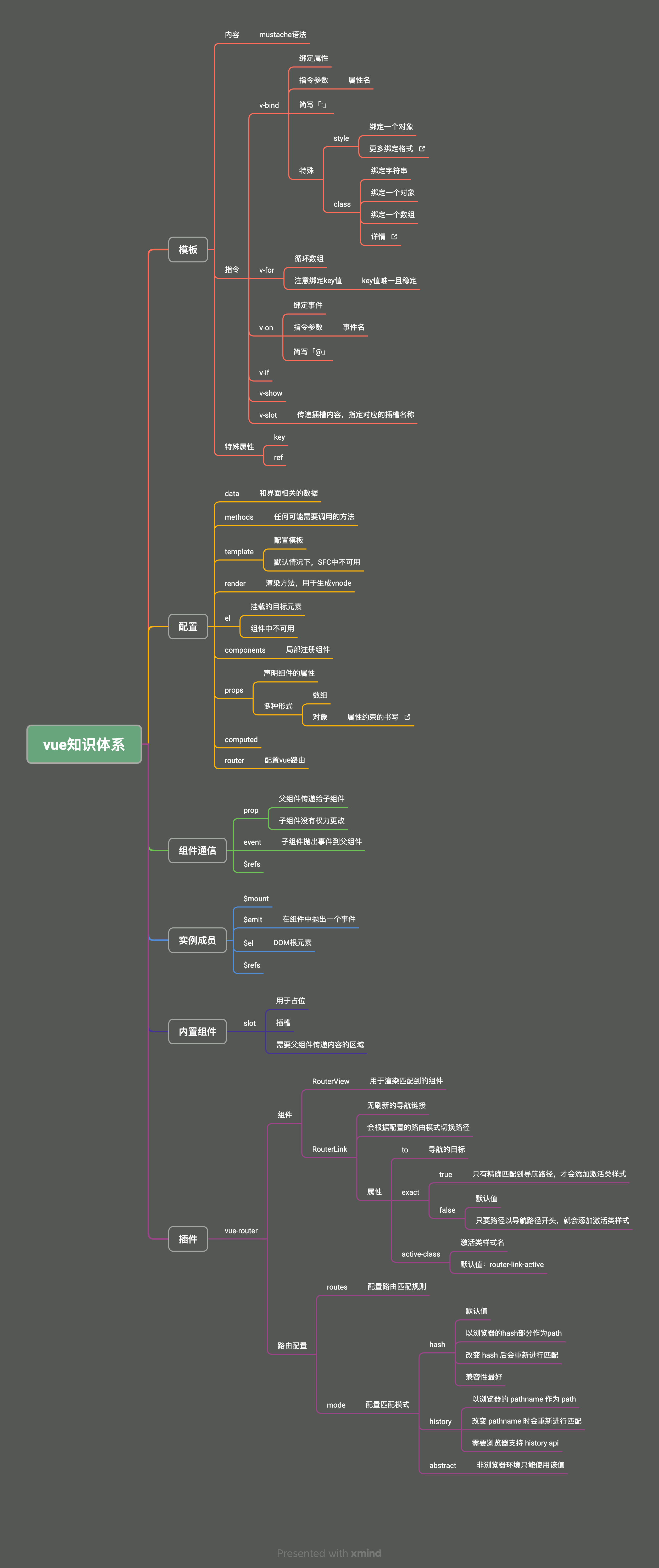Click the 默认情况下,SFC中不可用 node
The height and width of the screenshot is (1568, 659).
click(x=317, y=562)
